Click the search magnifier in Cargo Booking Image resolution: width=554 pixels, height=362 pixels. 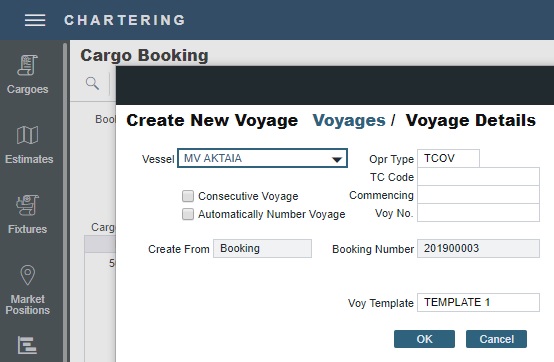click(x=92, y=83)
